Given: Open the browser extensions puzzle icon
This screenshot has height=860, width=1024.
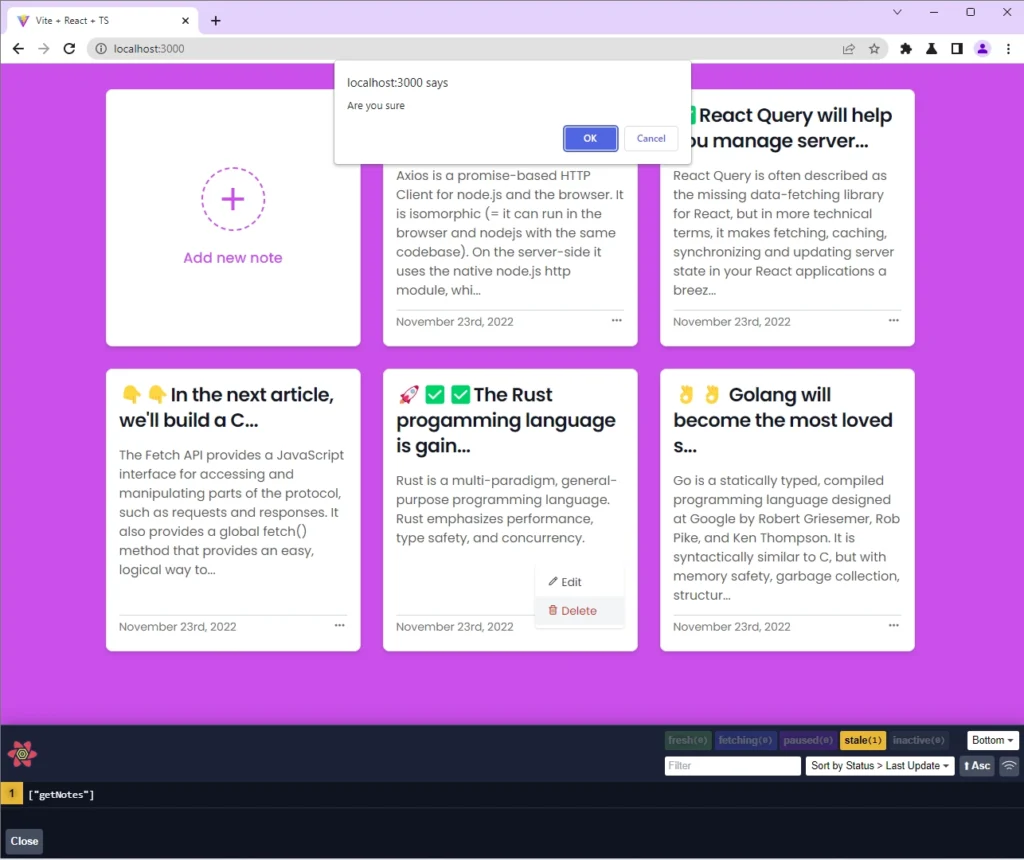Looking at the screenshot, I should pos(906,48).
